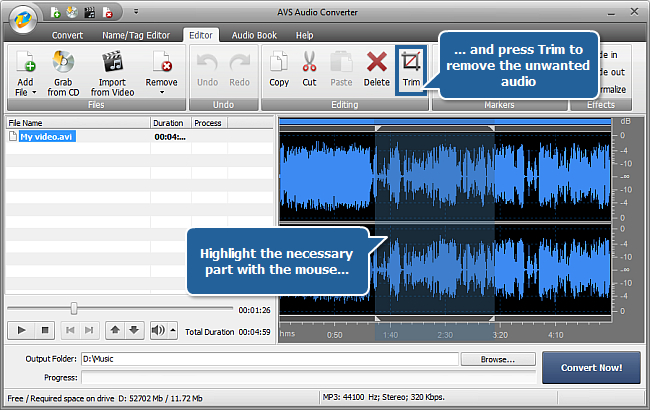The width and height of the screenshot is (650, 410).
Task: Click the Import from Video button
Action: (112, 74)
